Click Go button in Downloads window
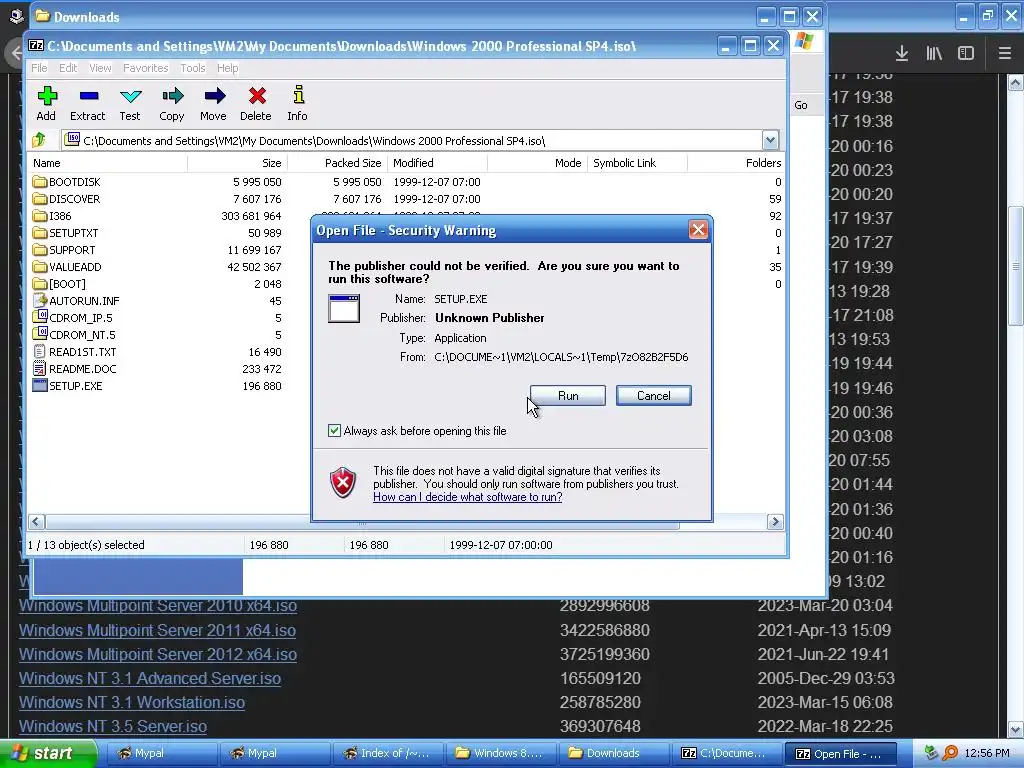Screen dimensions: 1024x768 click(x=801, y=105)
